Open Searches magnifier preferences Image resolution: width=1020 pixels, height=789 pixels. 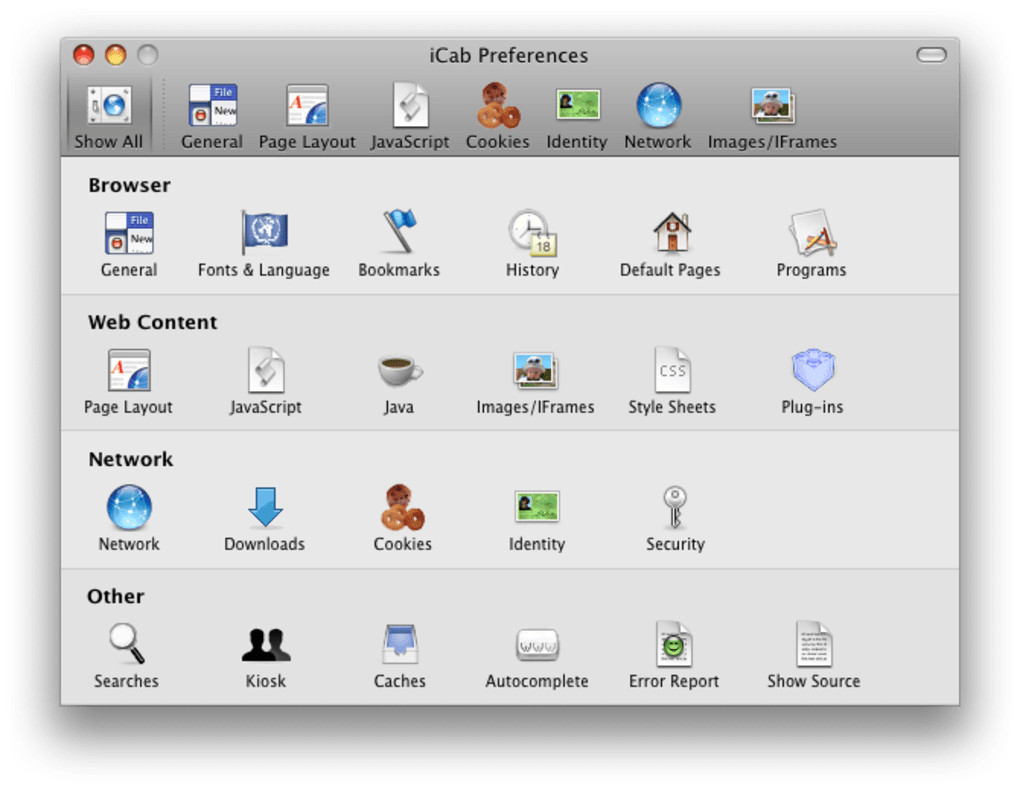coord(126,656)
